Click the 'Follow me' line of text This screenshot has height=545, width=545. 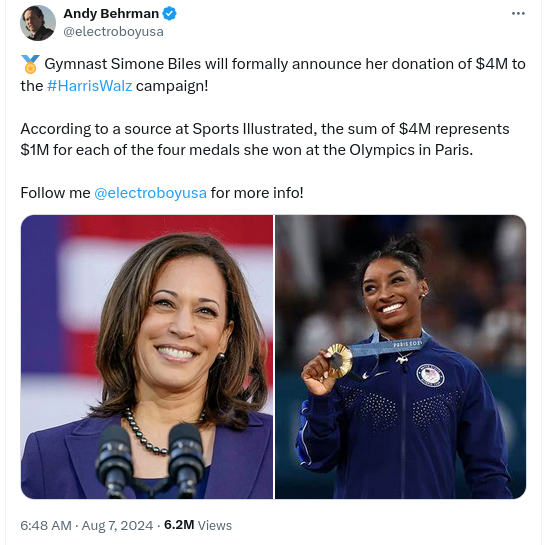[x=162, y=193]
